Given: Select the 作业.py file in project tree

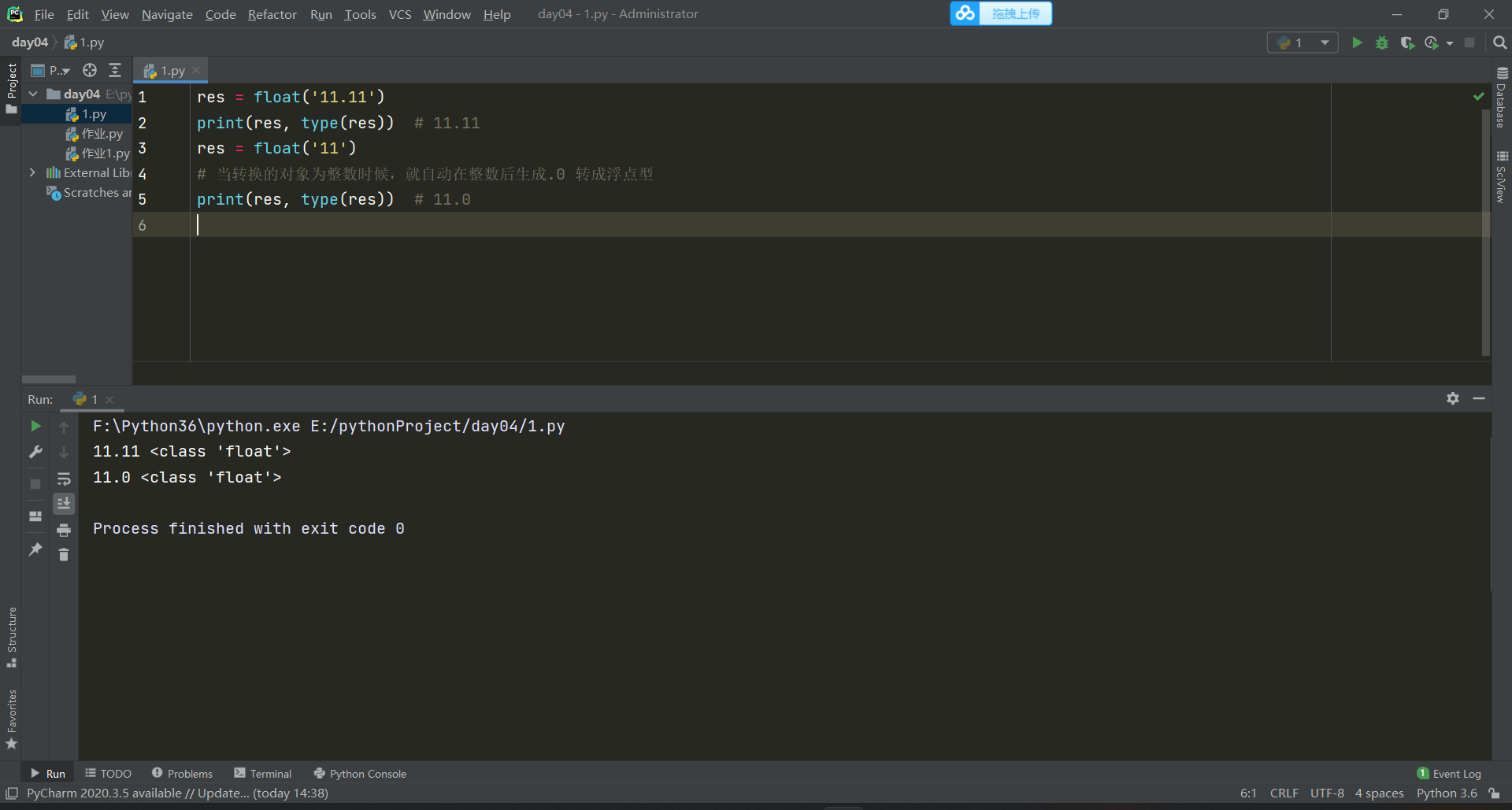Looking at the screenshot, I should tap(102, 134).
